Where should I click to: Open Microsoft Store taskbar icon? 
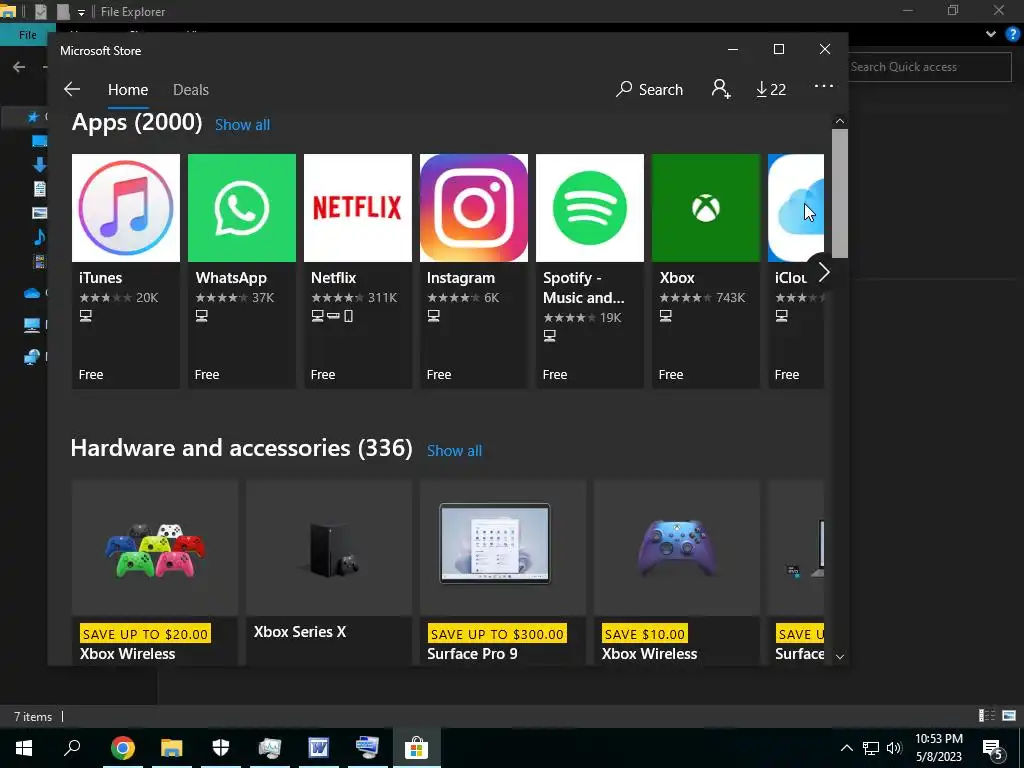416,748
